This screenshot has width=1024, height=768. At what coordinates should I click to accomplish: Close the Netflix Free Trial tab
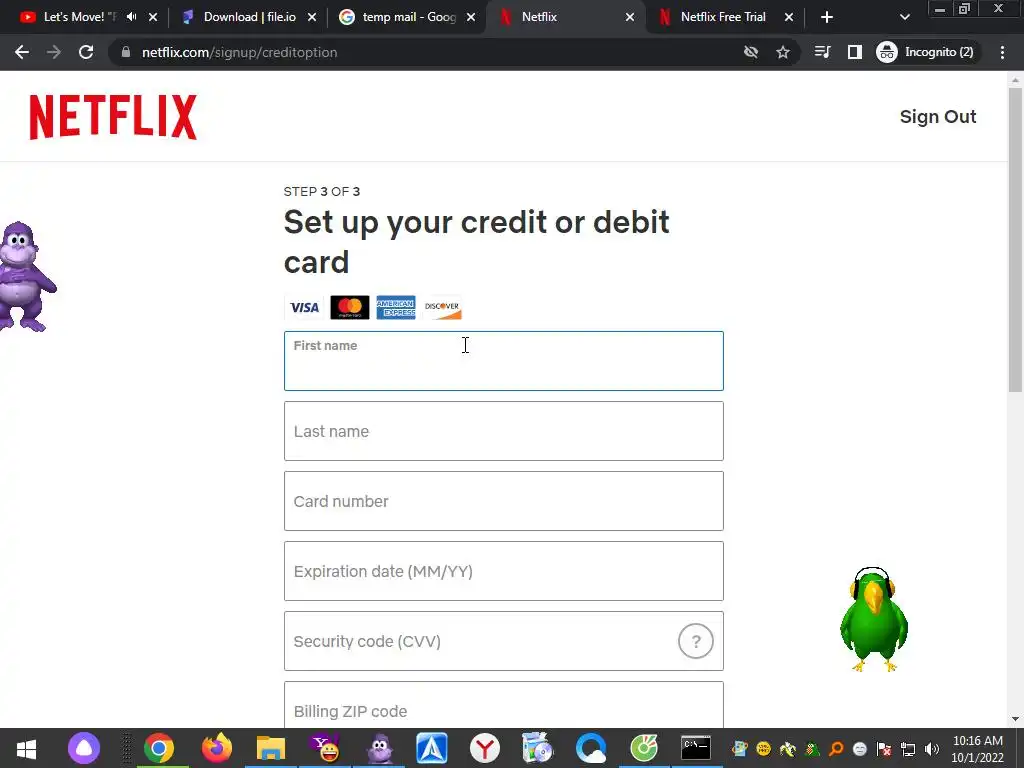pyautogui.click(x=789, y=17)
